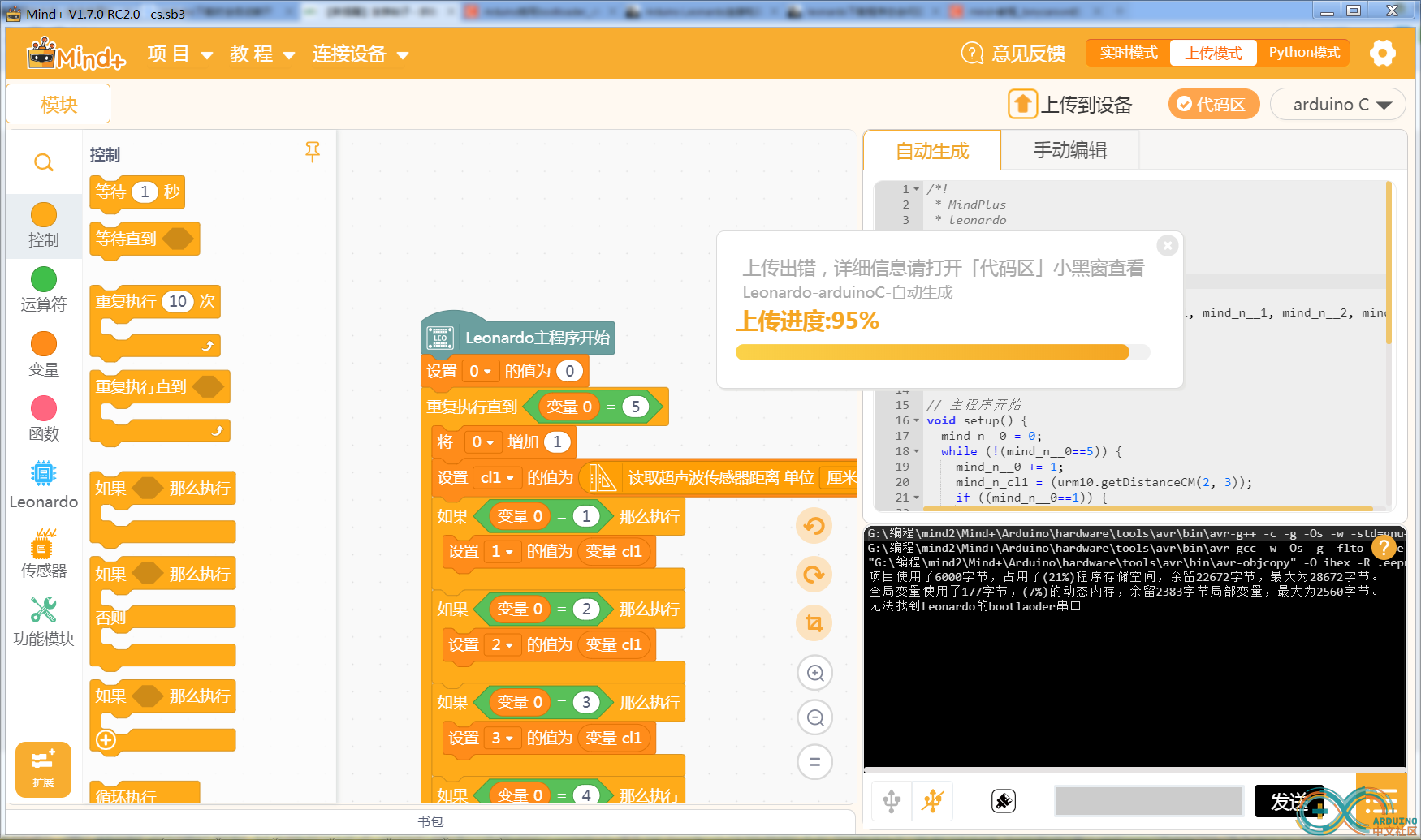Select the 模块 tab
The height and width of the screenshot is (840, 1421).
58,104
